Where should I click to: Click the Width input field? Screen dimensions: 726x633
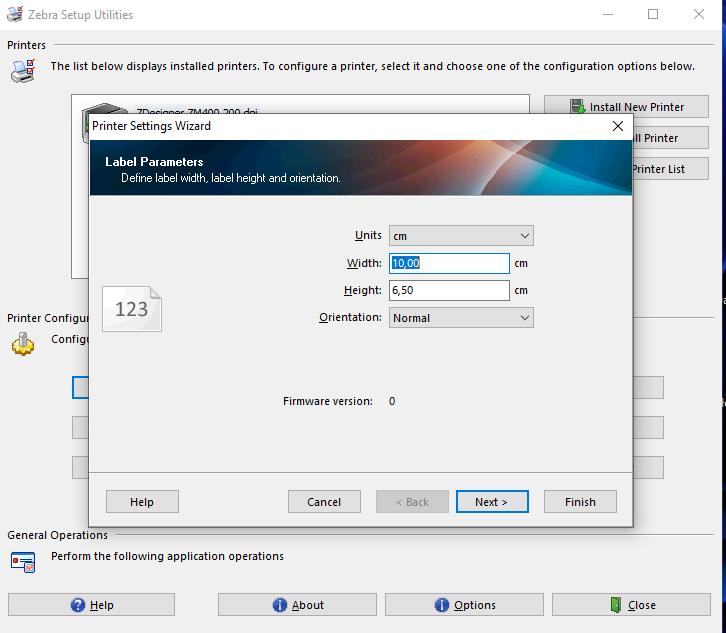(449, 263)
